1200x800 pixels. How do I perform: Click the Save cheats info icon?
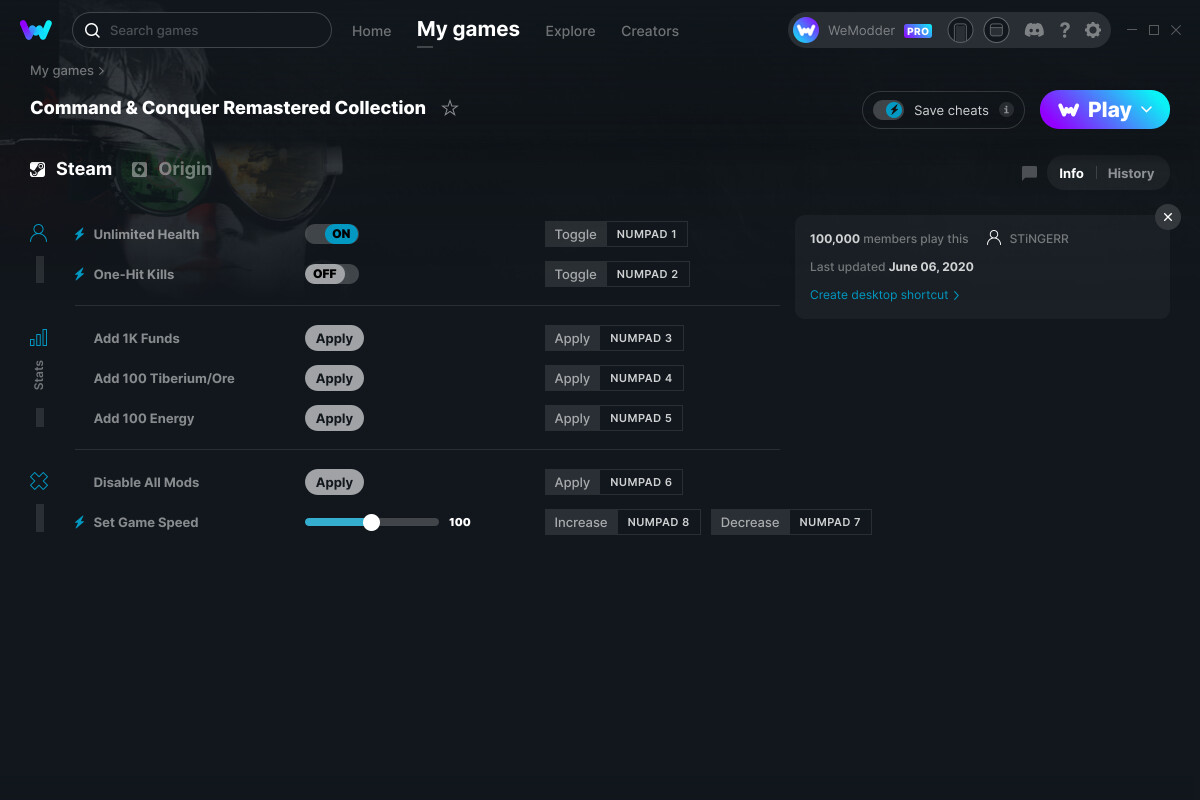coord(1006,110)
